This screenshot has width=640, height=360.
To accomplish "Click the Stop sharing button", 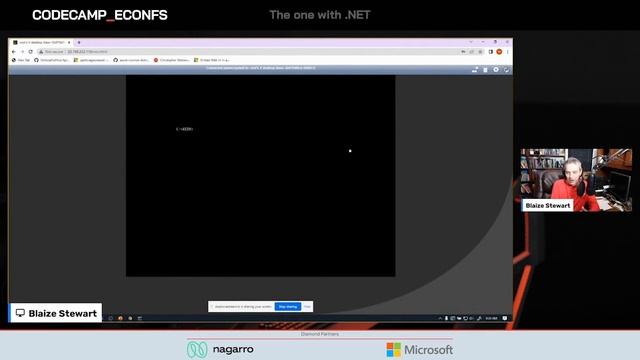I will [x=288, y=307].
